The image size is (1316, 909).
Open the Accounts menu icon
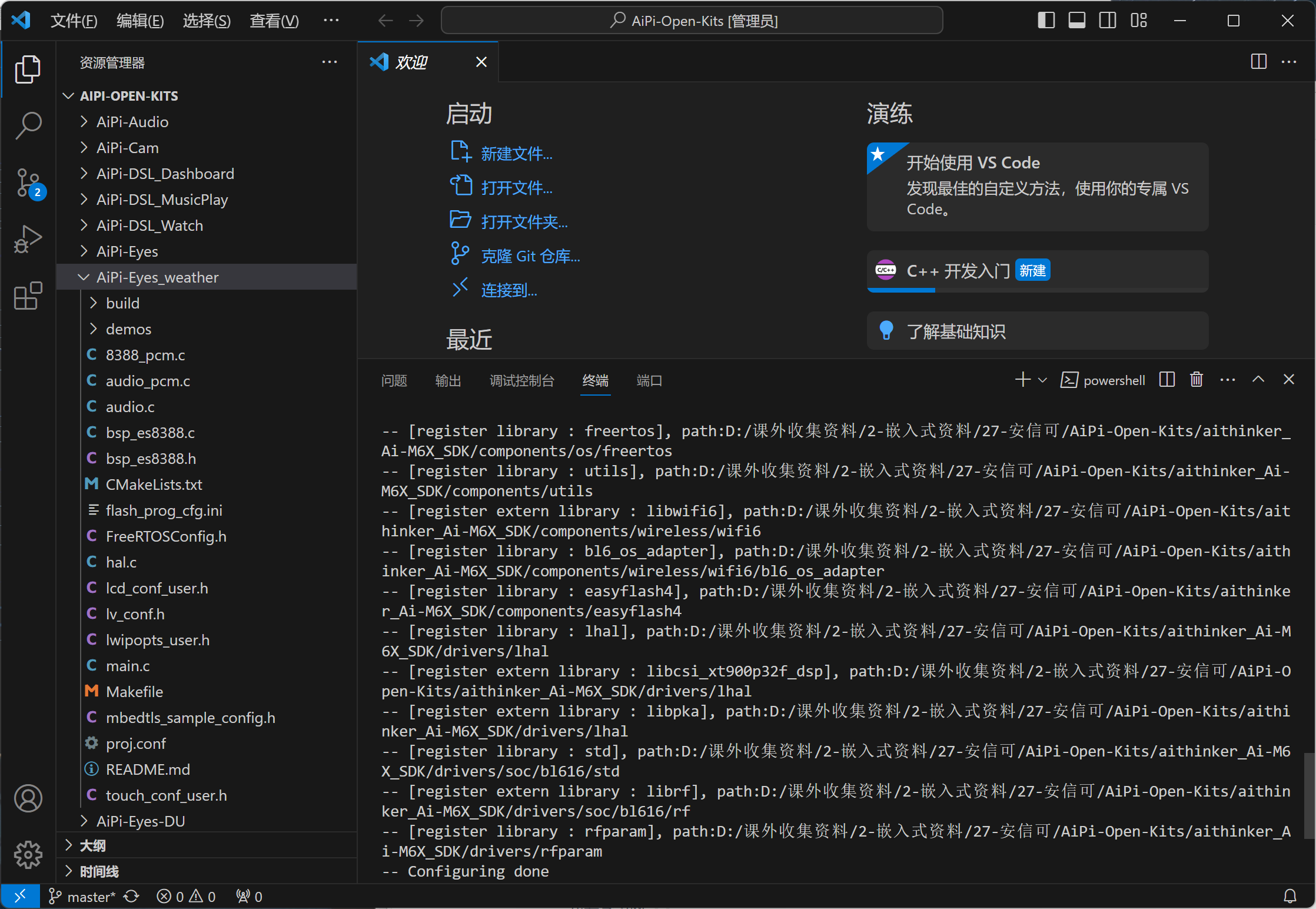pyautogui.click(x=28, y=798)
